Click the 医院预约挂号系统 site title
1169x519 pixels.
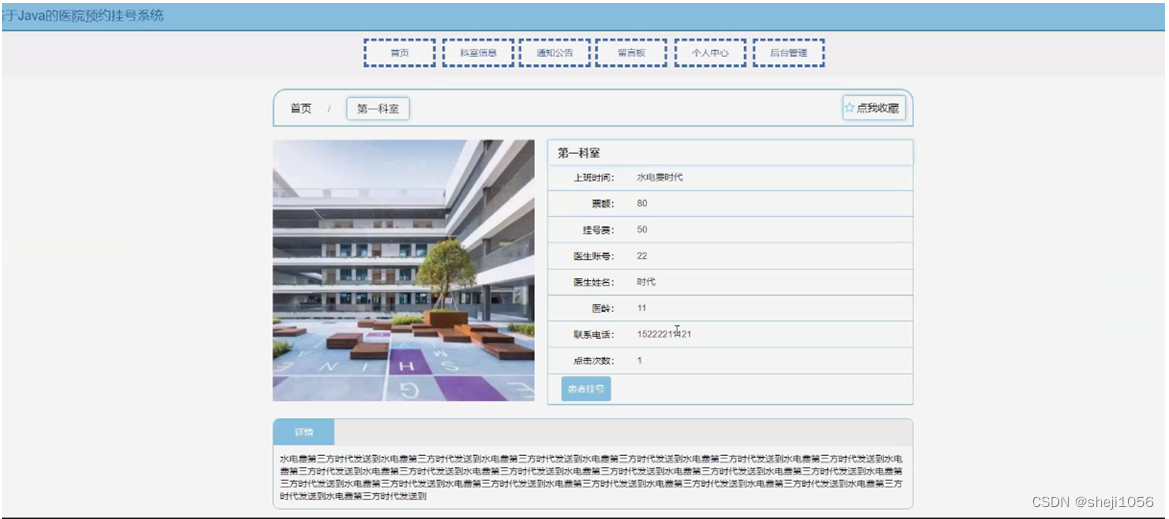pos(82,16)
